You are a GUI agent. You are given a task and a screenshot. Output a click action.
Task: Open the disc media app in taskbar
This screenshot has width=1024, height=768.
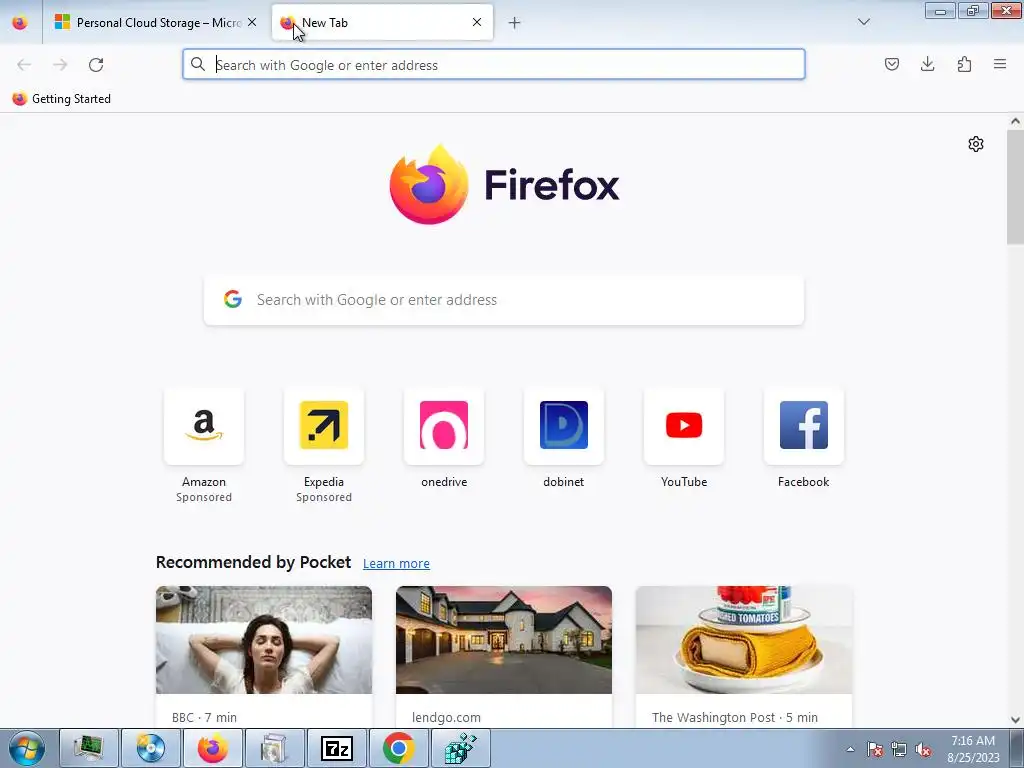(x=150, y=748)
